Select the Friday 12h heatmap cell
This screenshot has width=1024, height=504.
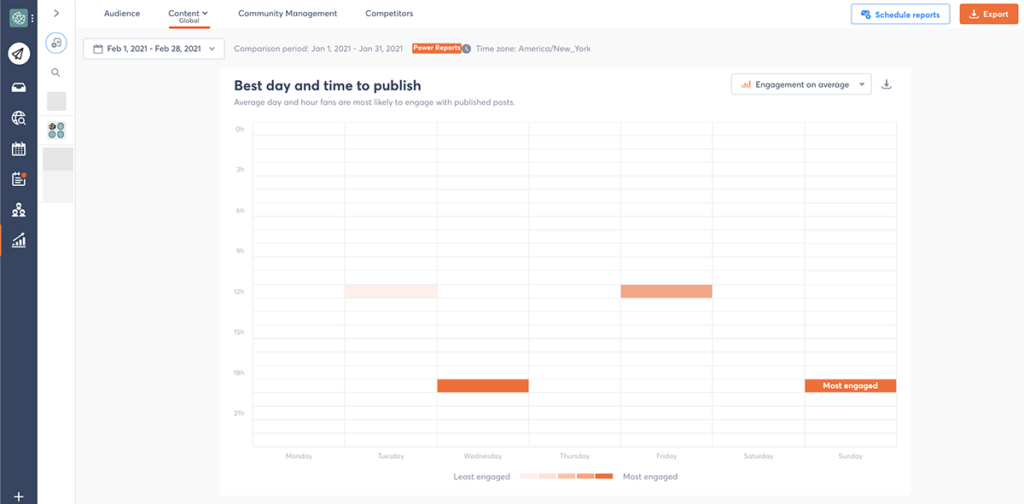666,291
